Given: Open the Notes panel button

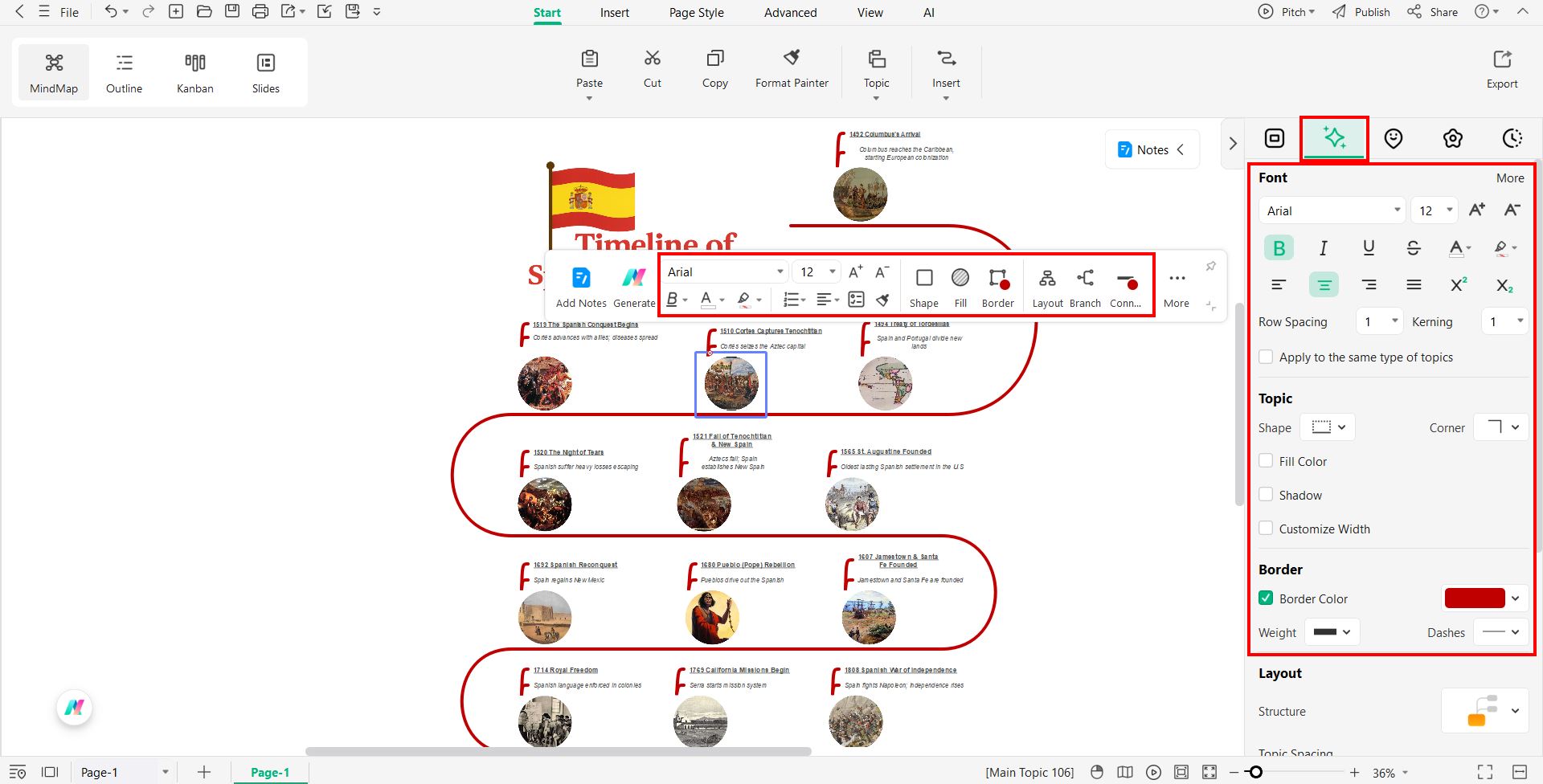Looking at the screenshot, I should coord(1152,149).
